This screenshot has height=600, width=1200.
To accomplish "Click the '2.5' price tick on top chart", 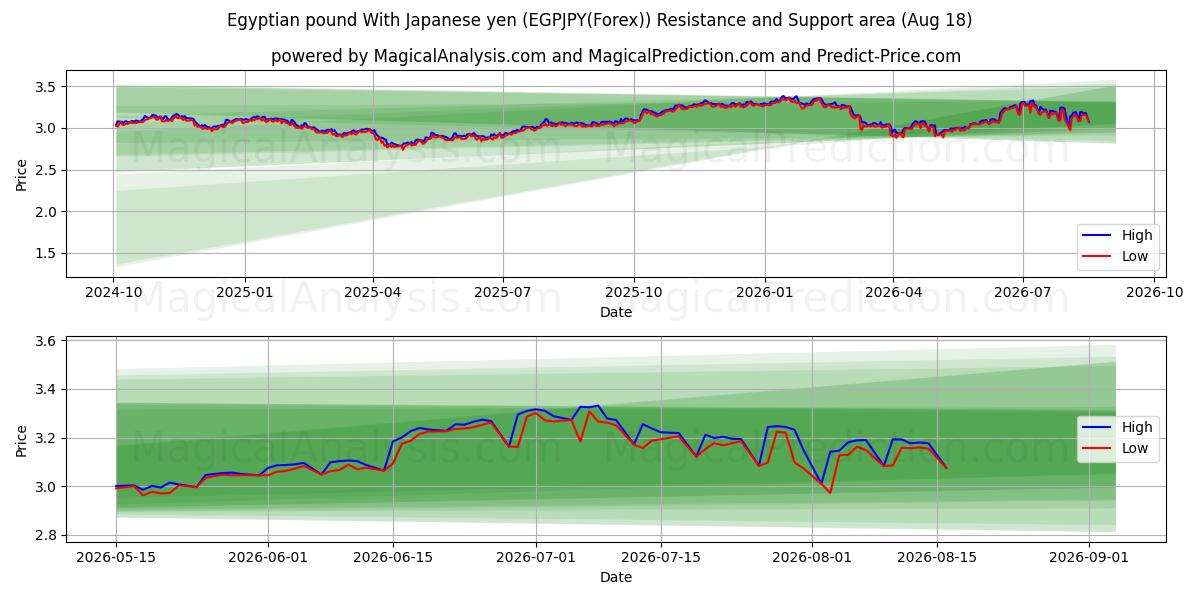I will [x=47, y=170].
